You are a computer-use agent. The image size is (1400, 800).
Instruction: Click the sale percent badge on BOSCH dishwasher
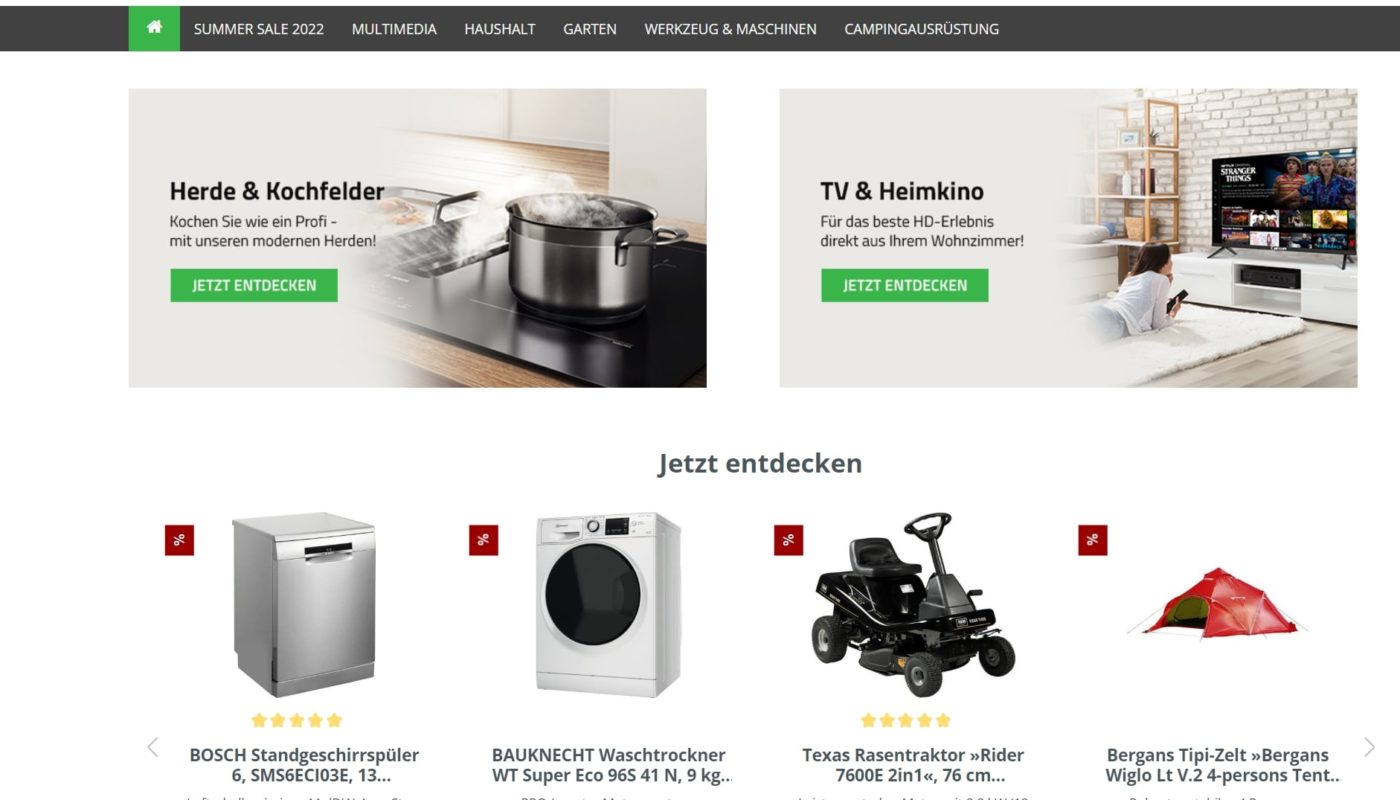(179, 540)
